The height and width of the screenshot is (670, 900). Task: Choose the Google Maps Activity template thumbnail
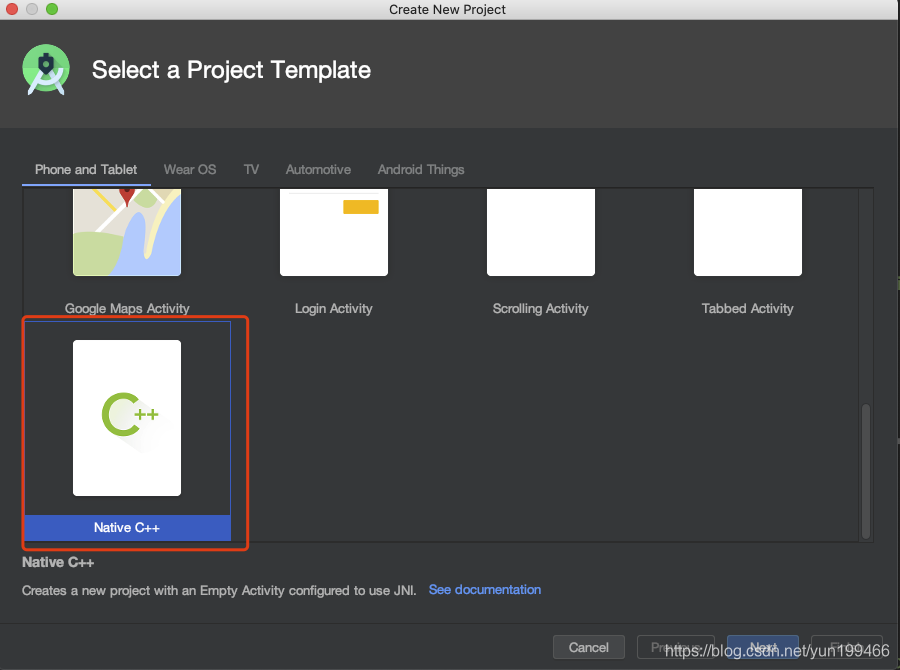click(x=127, y=232)
